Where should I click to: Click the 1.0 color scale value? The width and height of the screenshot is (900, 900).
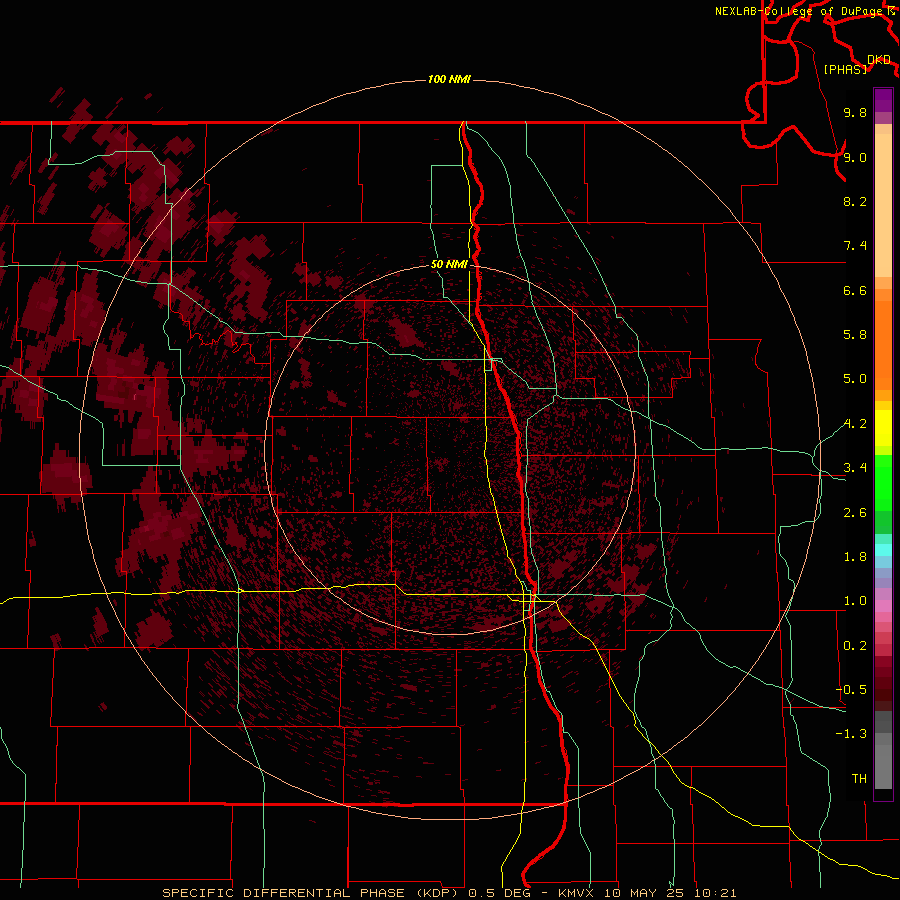click(x=855, y=601)
